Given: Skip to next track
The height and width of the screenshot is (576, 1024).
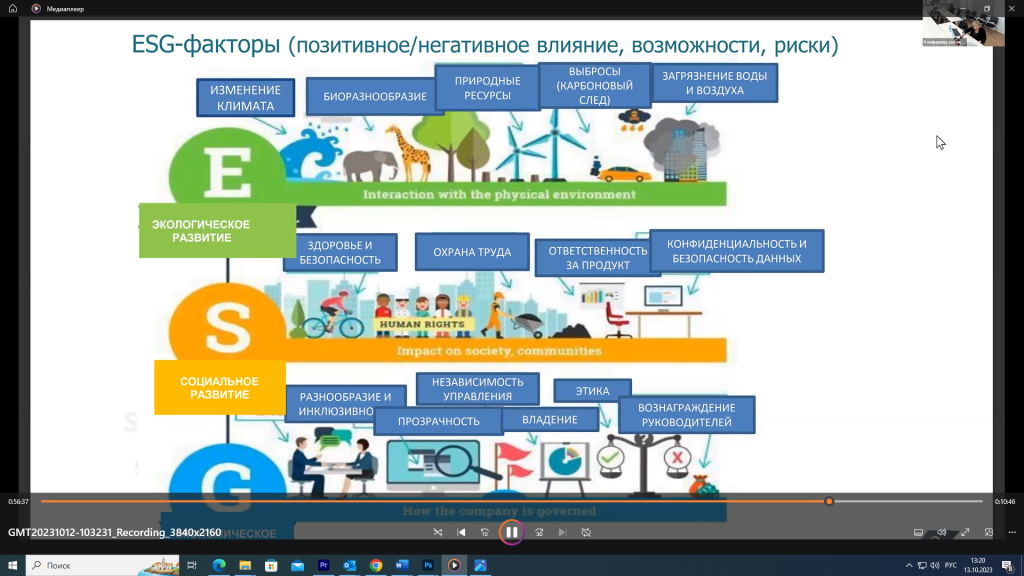Looking at the screenshot, I should [562, 532].
